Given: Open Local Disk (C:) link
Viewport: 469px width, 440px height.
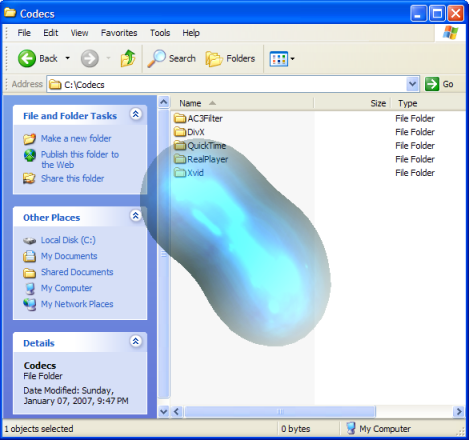Looking at the screenshot, I should tap(68, 240).
